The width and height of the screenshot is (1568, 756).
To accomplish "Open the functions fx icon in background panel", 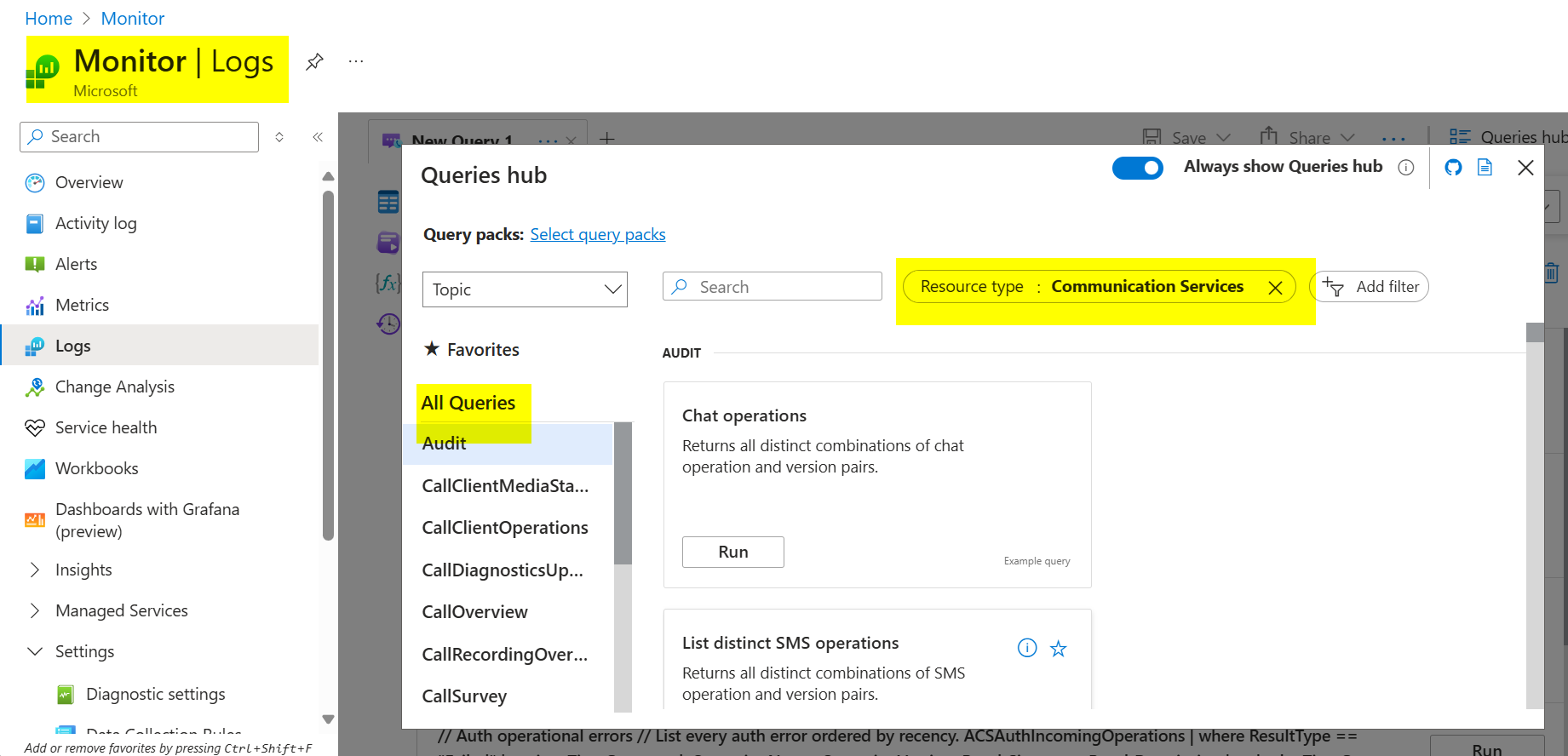I will point(388,283).
